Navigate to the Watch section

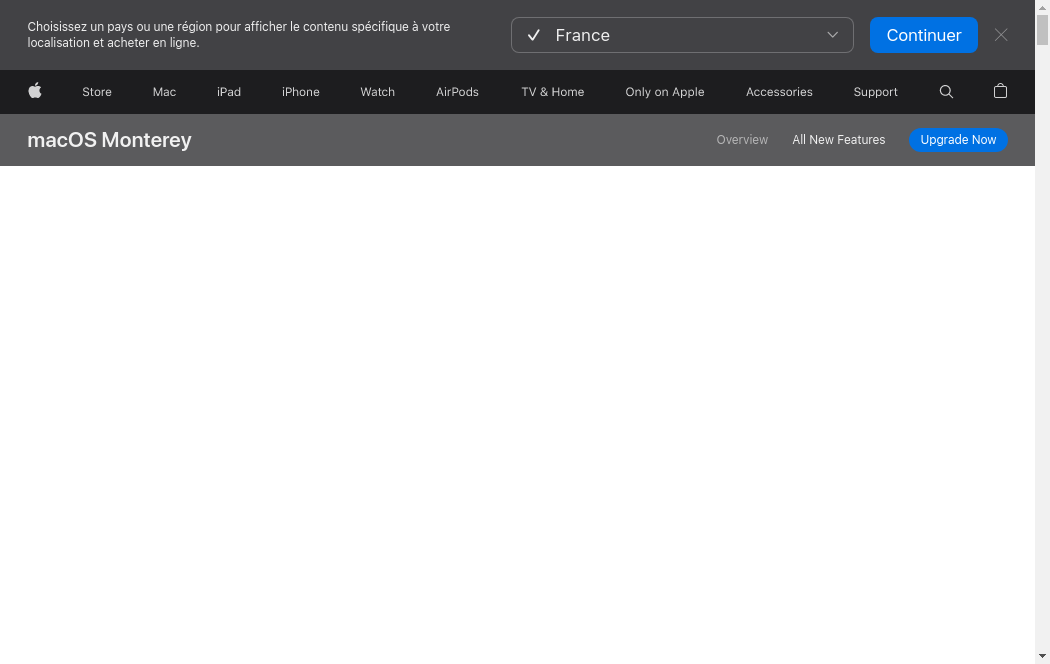[x=377, y=92]
